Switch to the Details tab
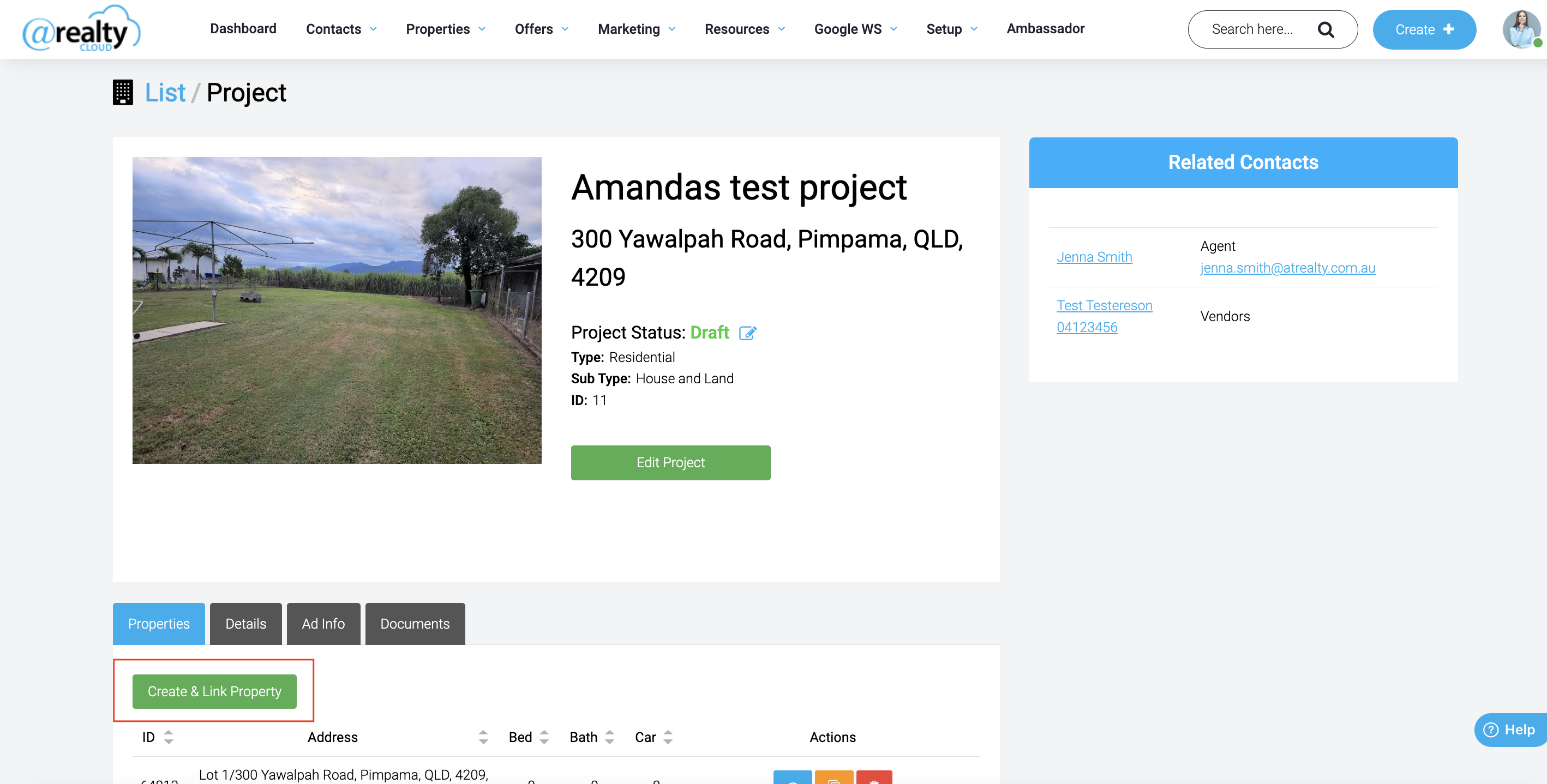Screen dimensions: 1547x784 pos(245,624)
